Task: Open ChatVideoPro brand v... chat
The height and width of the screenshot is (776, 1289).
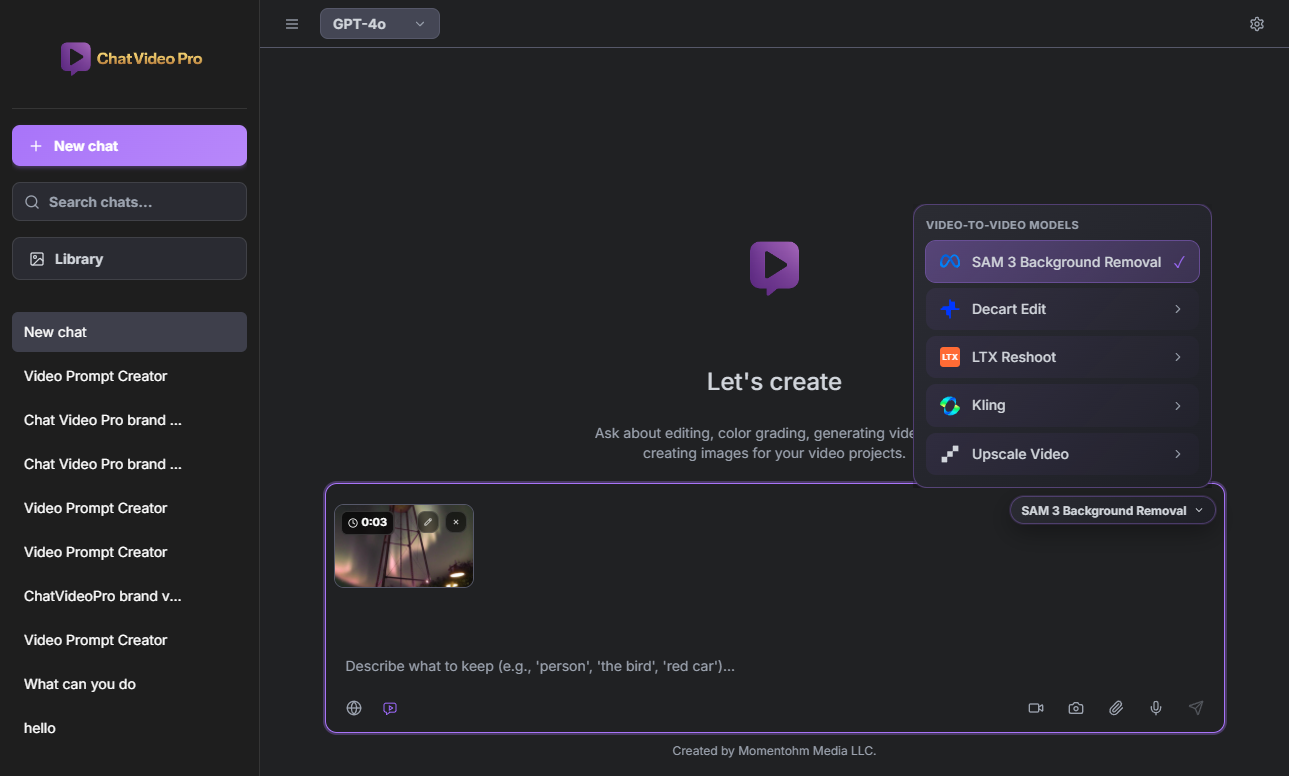Action: (129, 596)
